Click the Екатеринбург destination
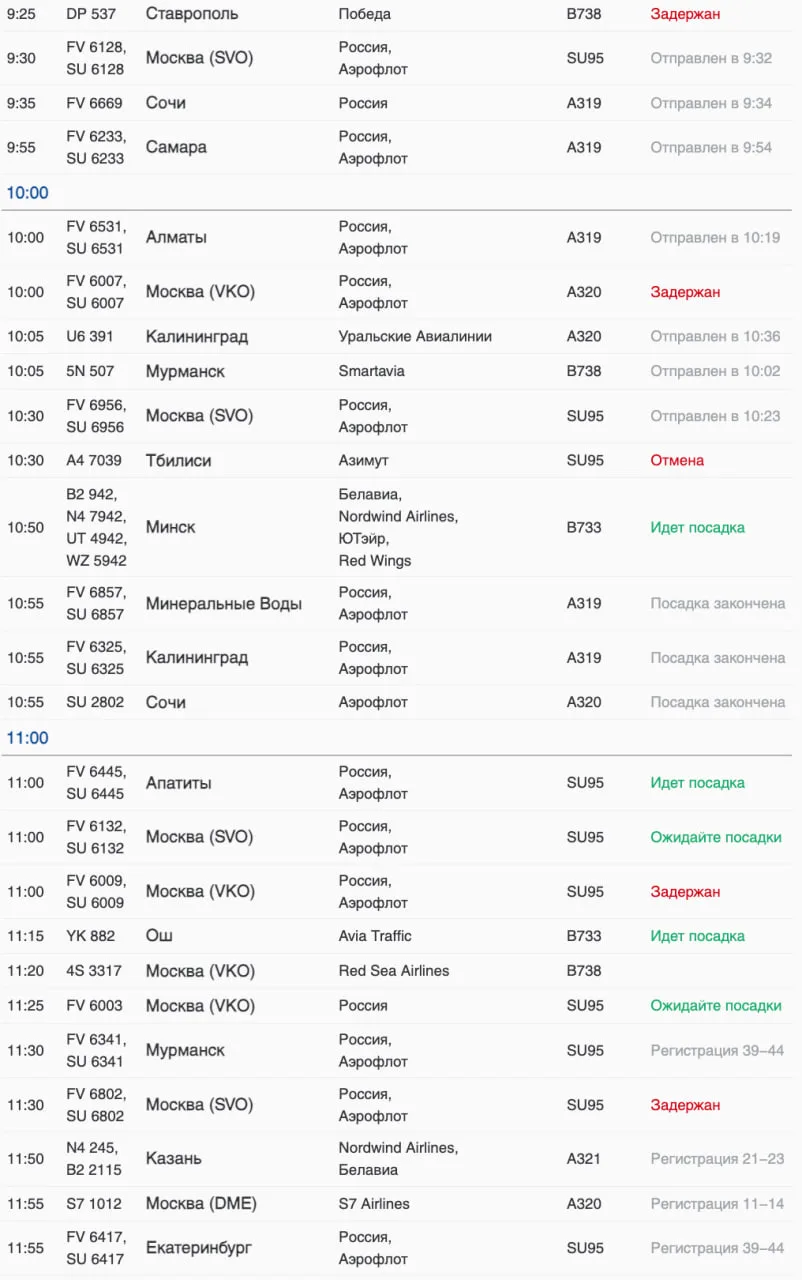Screen dimensions: 802x1280 pyautogui.click(x=198, y=1248)
